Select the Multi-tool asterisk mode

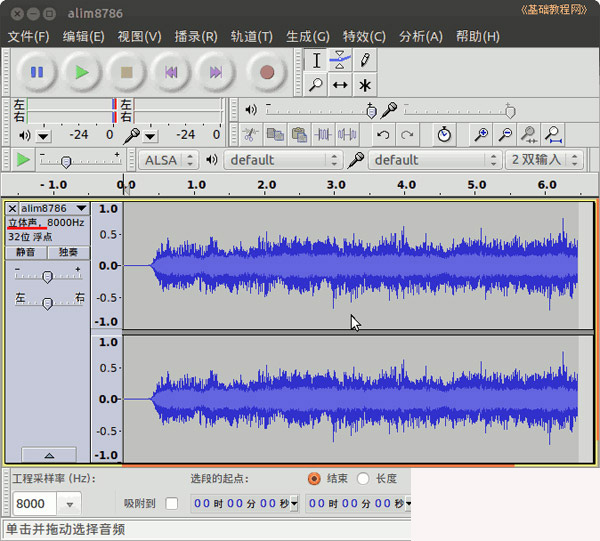(x=365, y=85)
